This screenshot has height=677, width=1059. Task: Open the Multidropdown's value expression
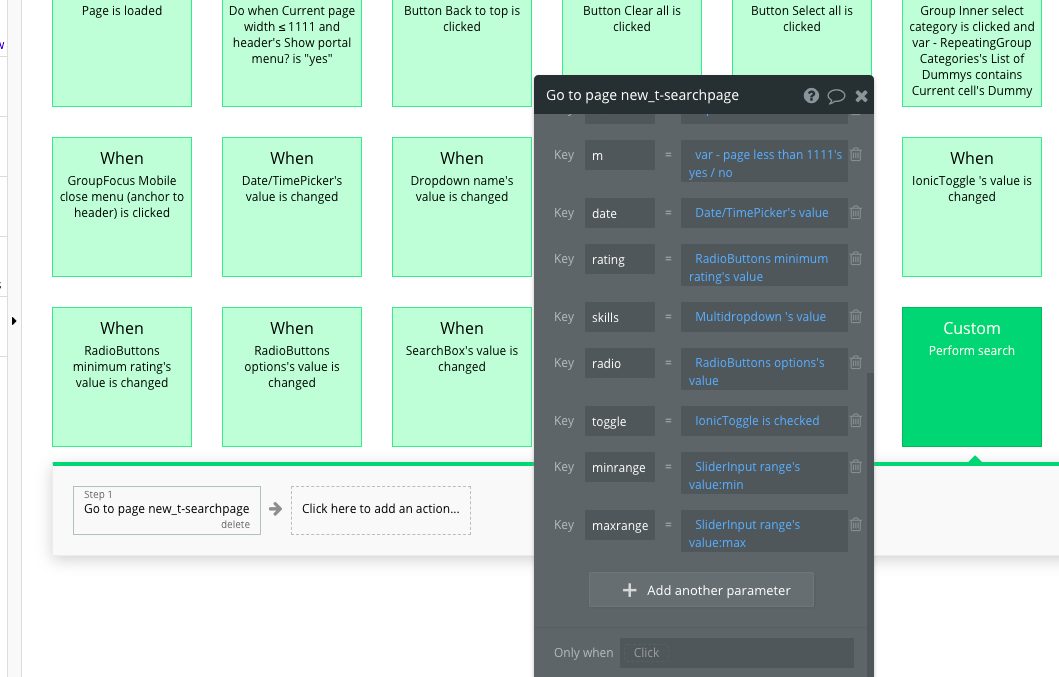[x=760, y=317]
